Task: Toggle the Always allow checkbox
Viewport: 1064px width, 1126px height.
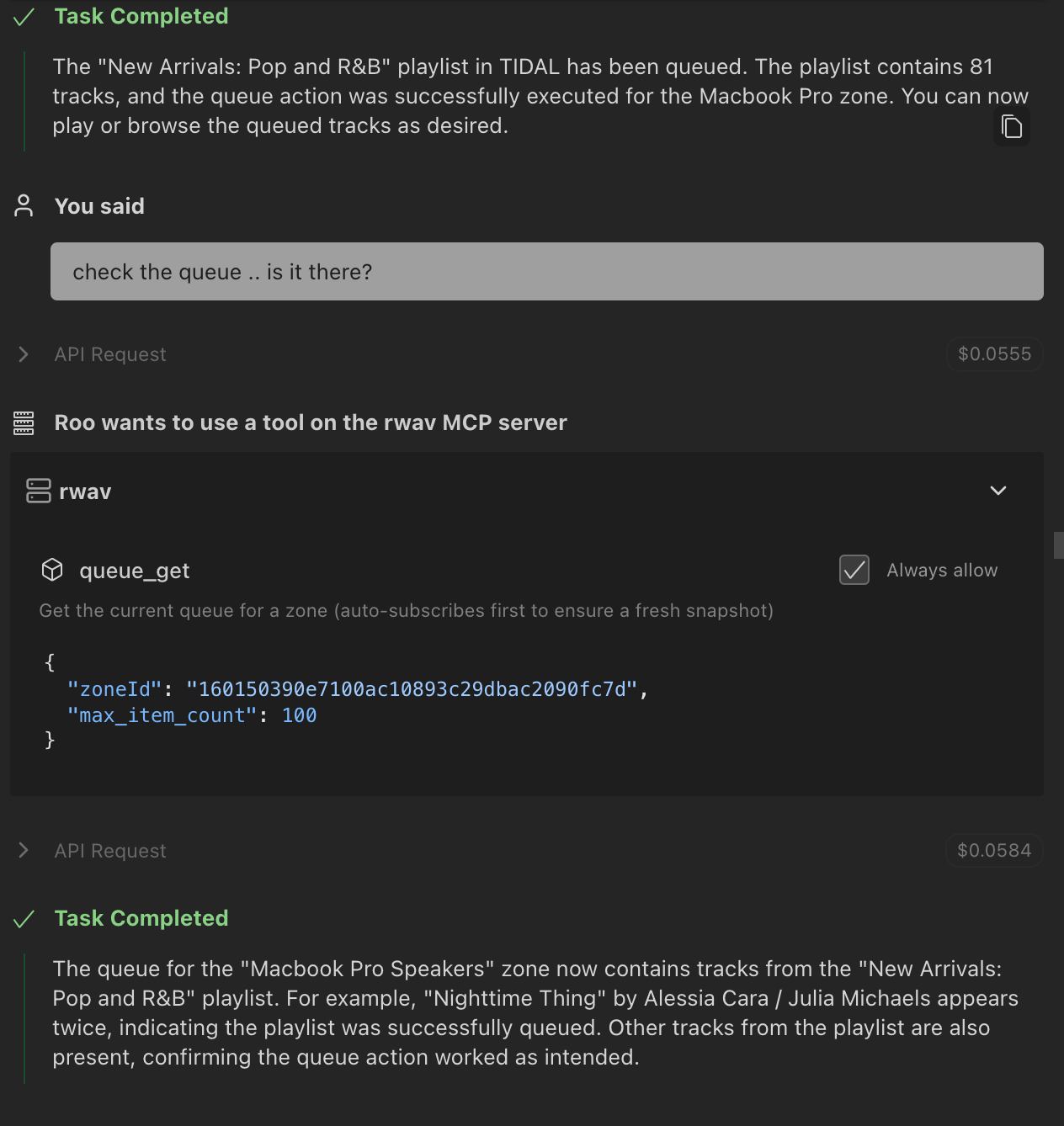Action: [854, 571]
